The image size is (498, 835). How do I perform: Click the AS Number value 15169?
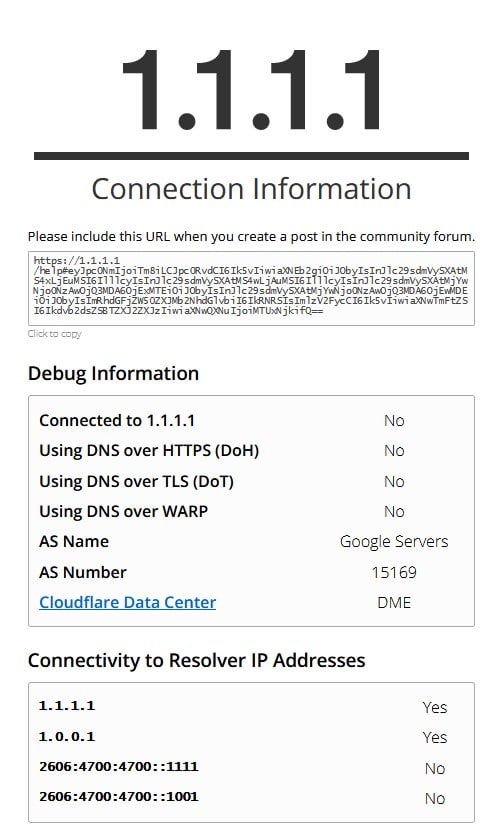(394, 572)
